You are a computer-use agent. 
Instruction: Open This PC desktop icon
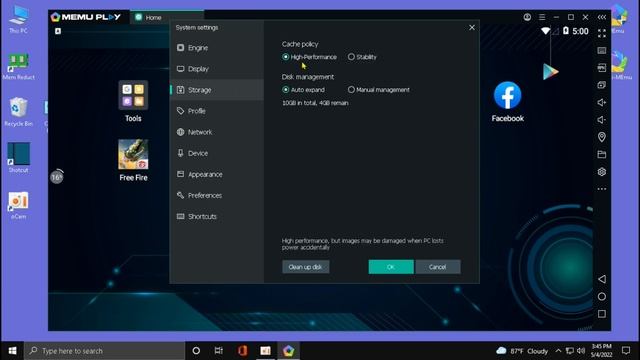(x=18, y=19)
